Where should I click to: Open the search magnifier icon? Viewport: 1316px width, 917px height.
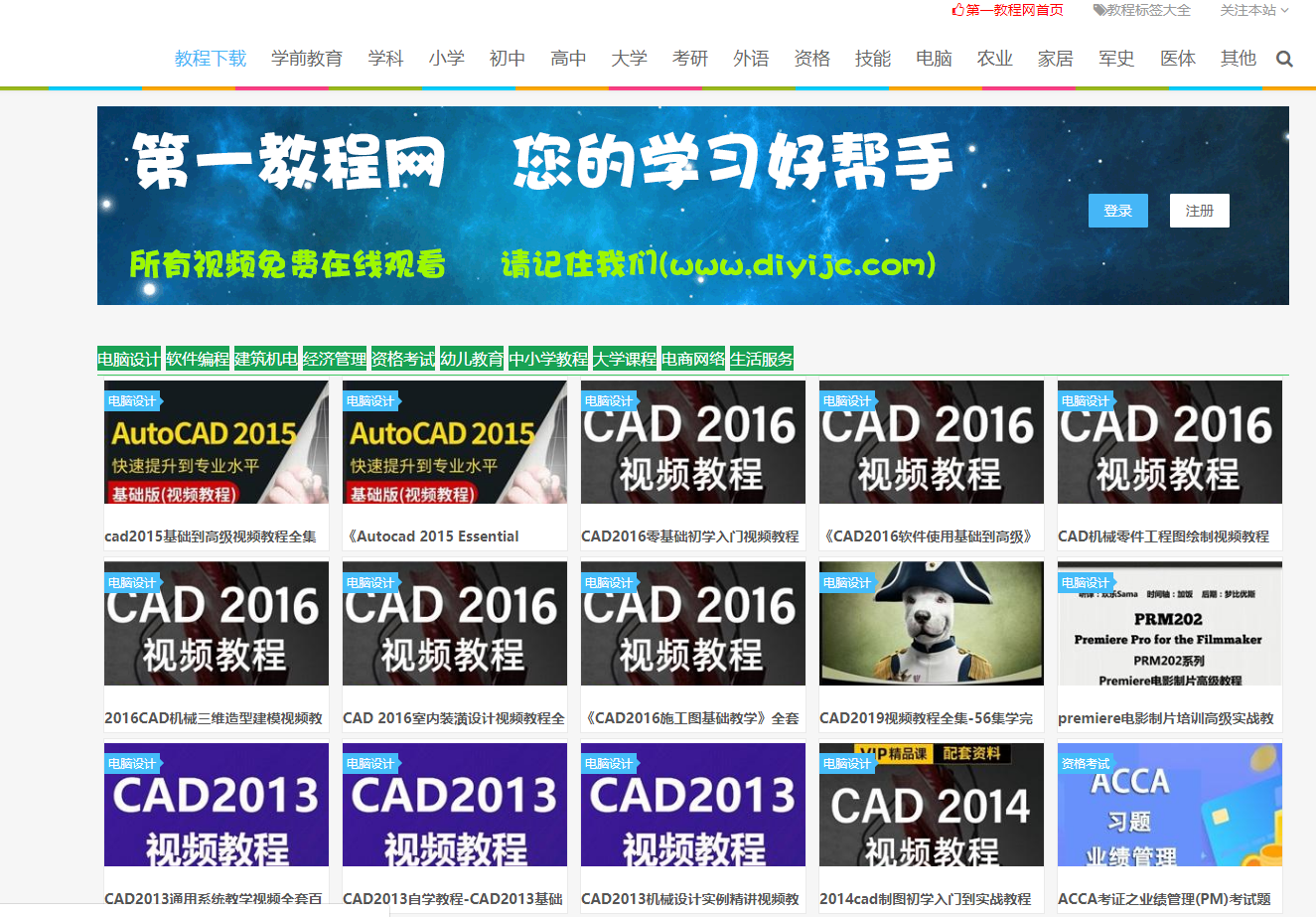pyautogui.click(x=1284, y=59)
